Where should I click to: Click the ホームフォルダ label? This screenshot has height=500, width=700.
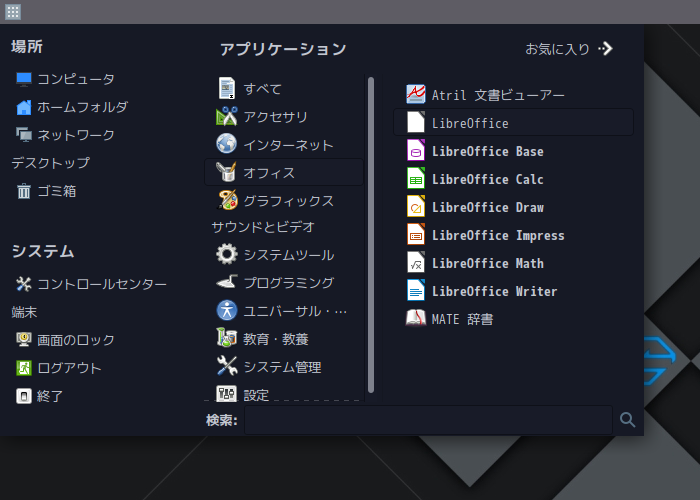82,107
